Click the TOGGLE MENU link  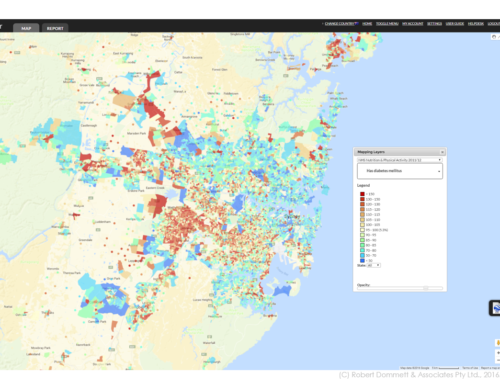click(387, 24)
